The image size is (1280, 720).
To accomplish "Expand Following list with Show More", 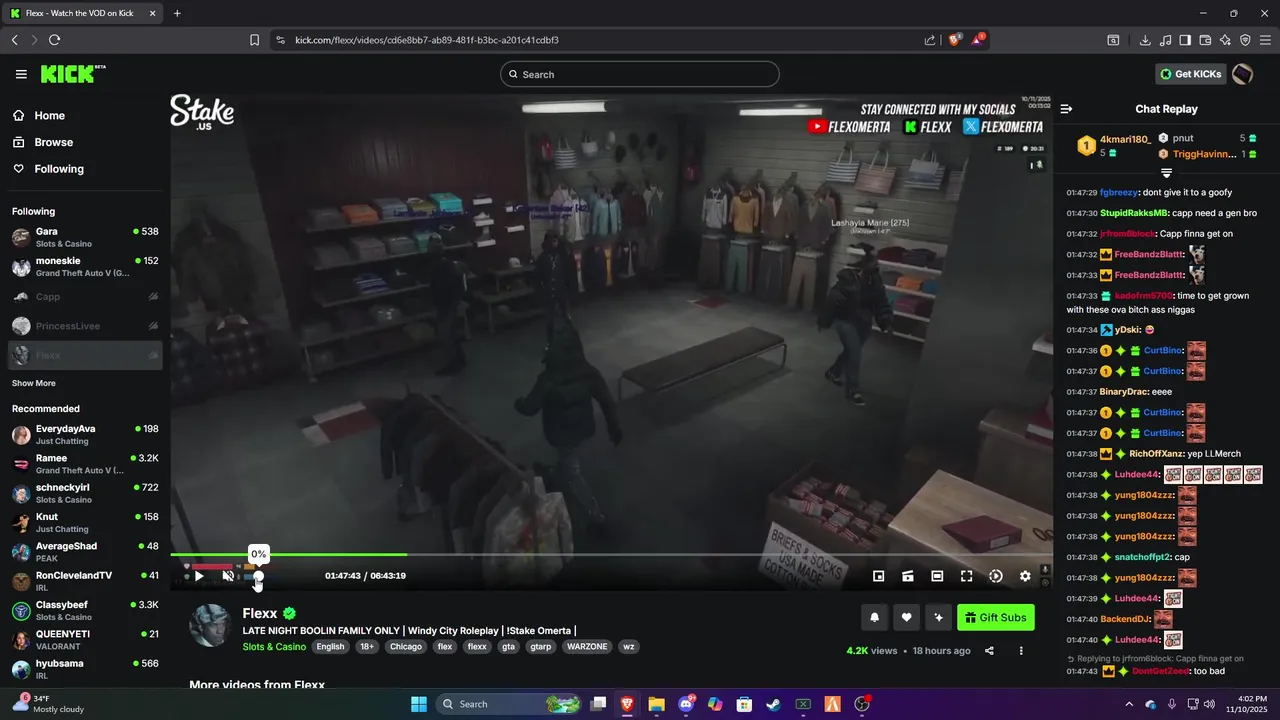I will (34, 383).
